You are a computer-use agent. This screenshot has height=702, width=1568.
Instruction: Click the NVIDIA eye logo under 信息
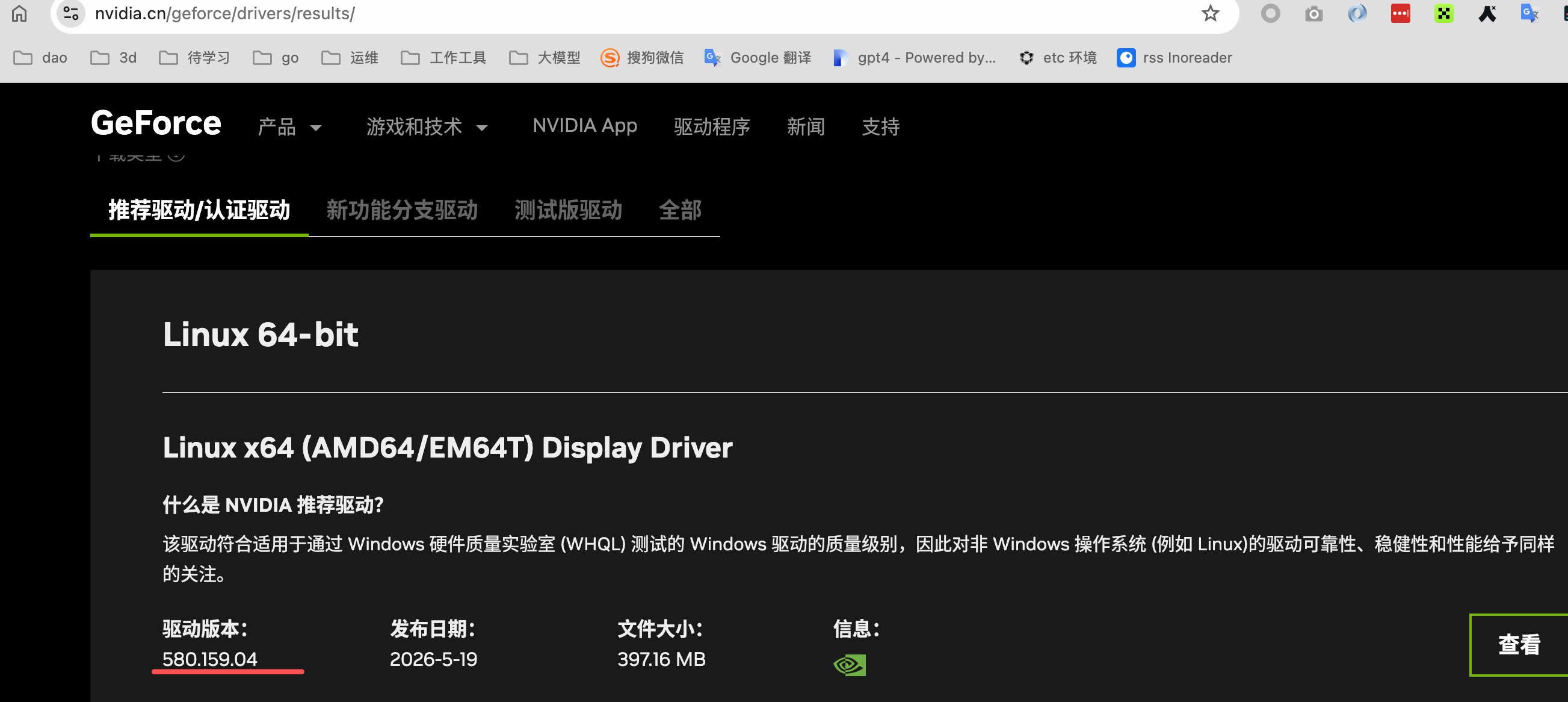click(849, 665)
